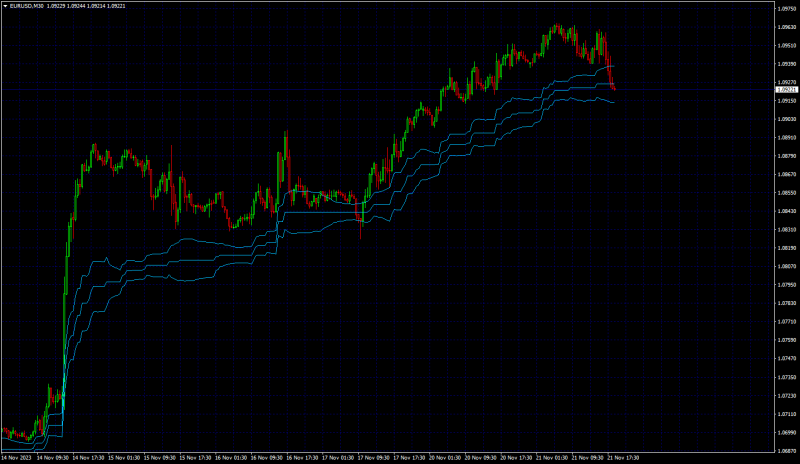Click the 1.08910 price axis label
The width and height of the screenshot is (800, 464).
coord(787,137)
